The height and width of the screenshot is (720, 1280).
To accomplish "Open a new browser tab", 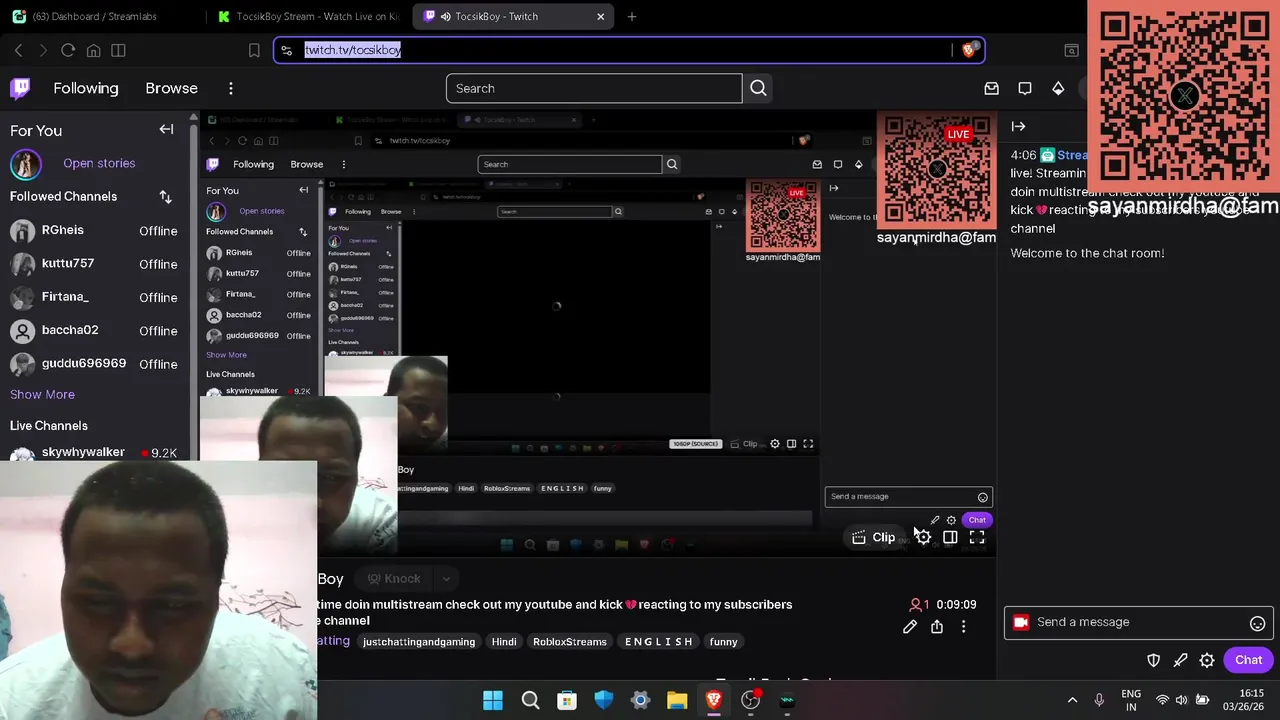I will pyautogui.click(x=631, y=16).
